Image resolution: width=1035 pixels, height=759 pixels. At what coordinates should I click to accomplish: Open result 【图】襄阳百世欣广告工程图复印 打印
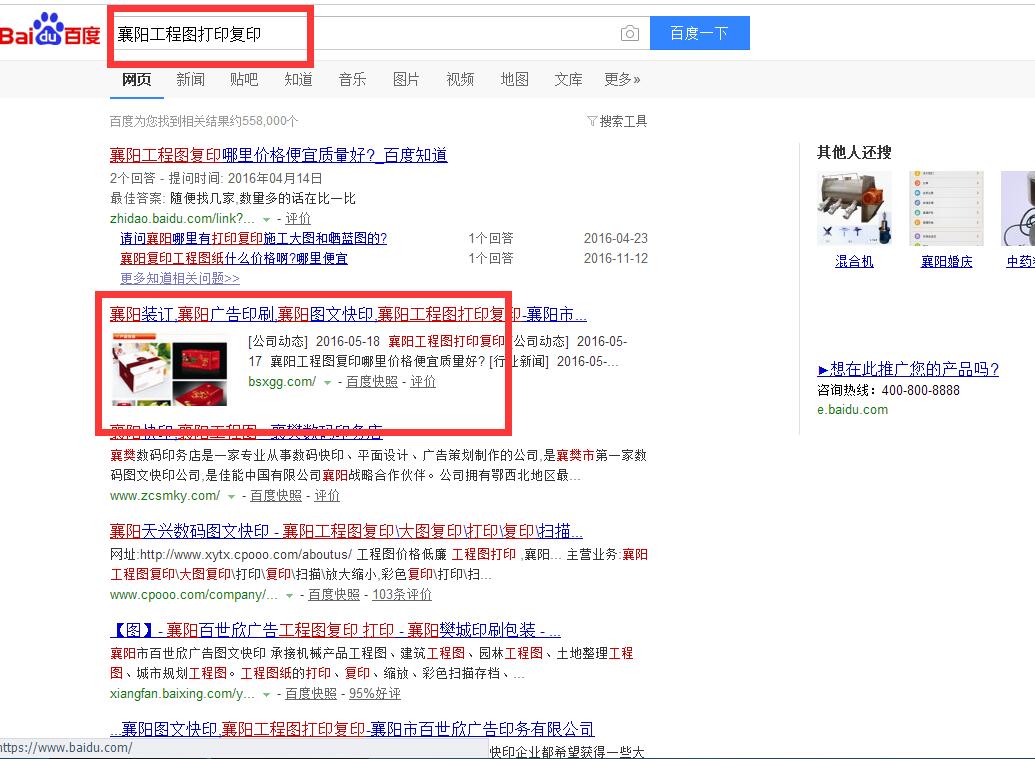[335, 630]
